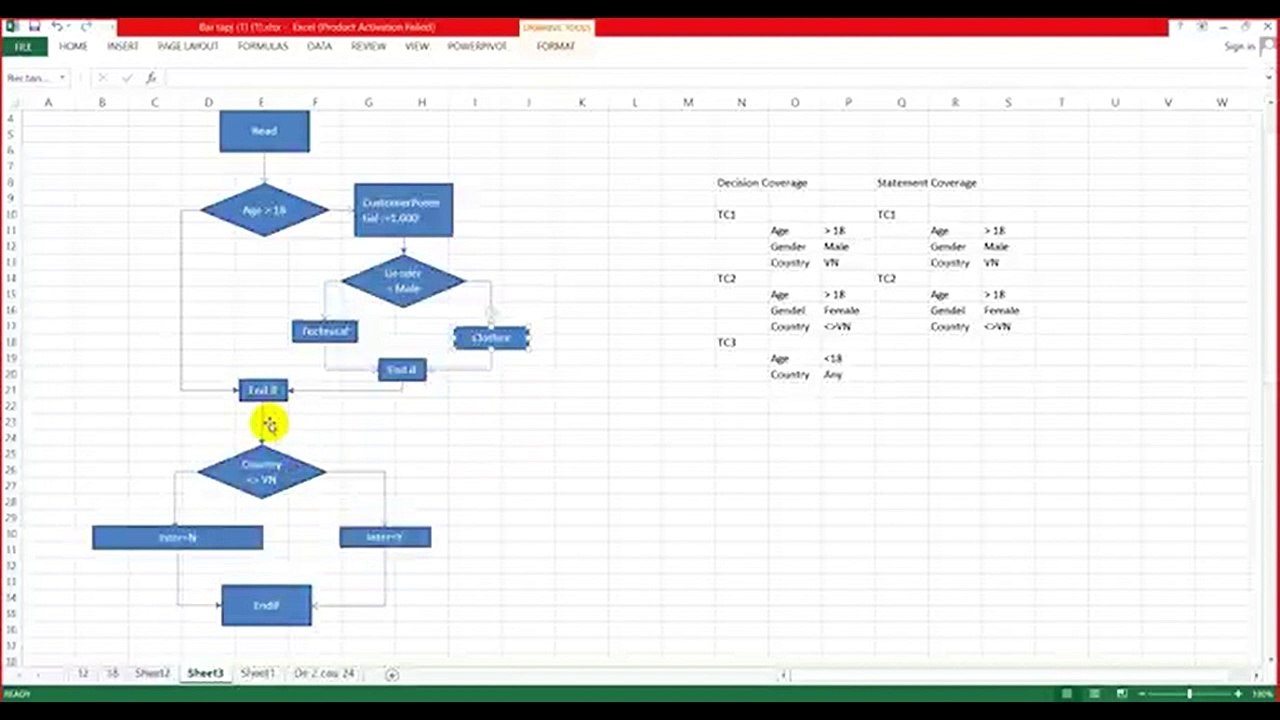Open the REVIEW ribbon tab
This screenshot has width=1280, height=720.
point(369,47)
